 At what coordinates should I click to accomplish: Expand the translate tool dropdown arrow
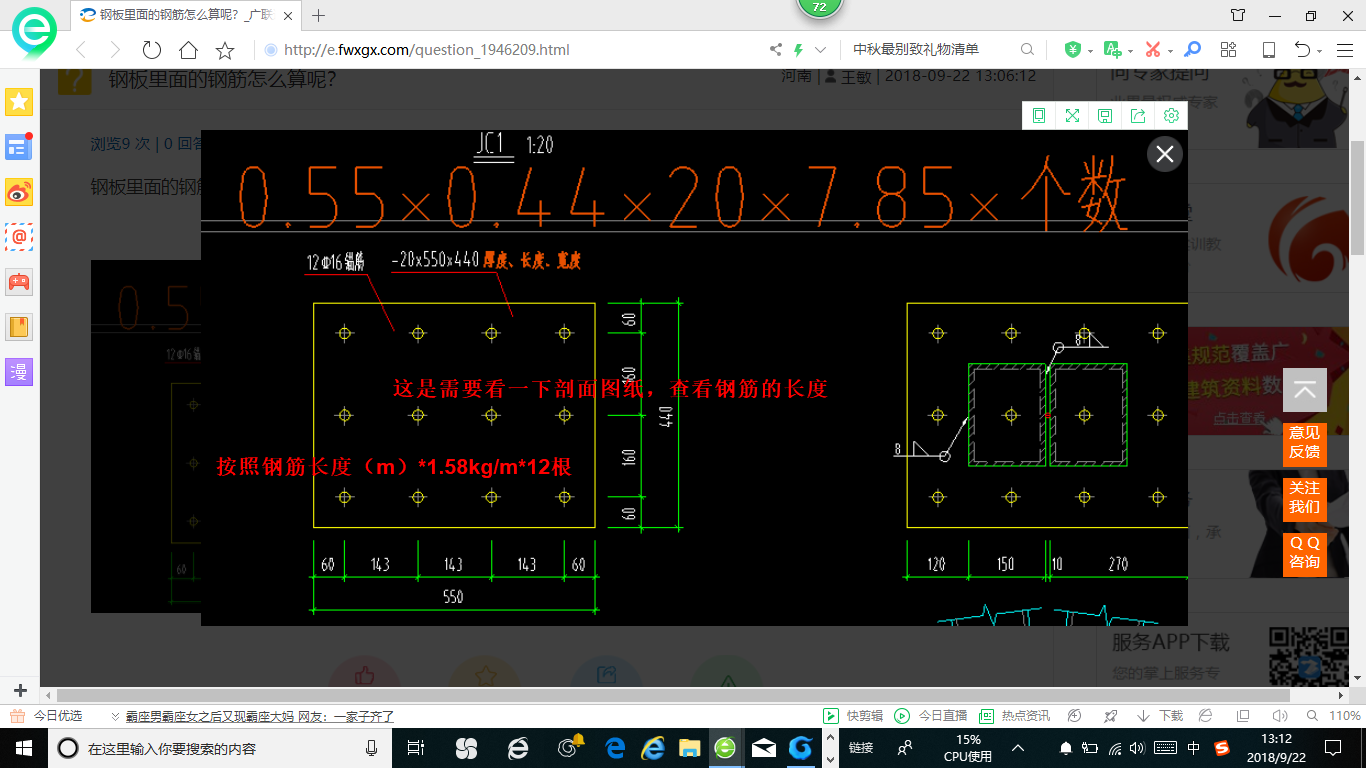[x=1130, y=51]
